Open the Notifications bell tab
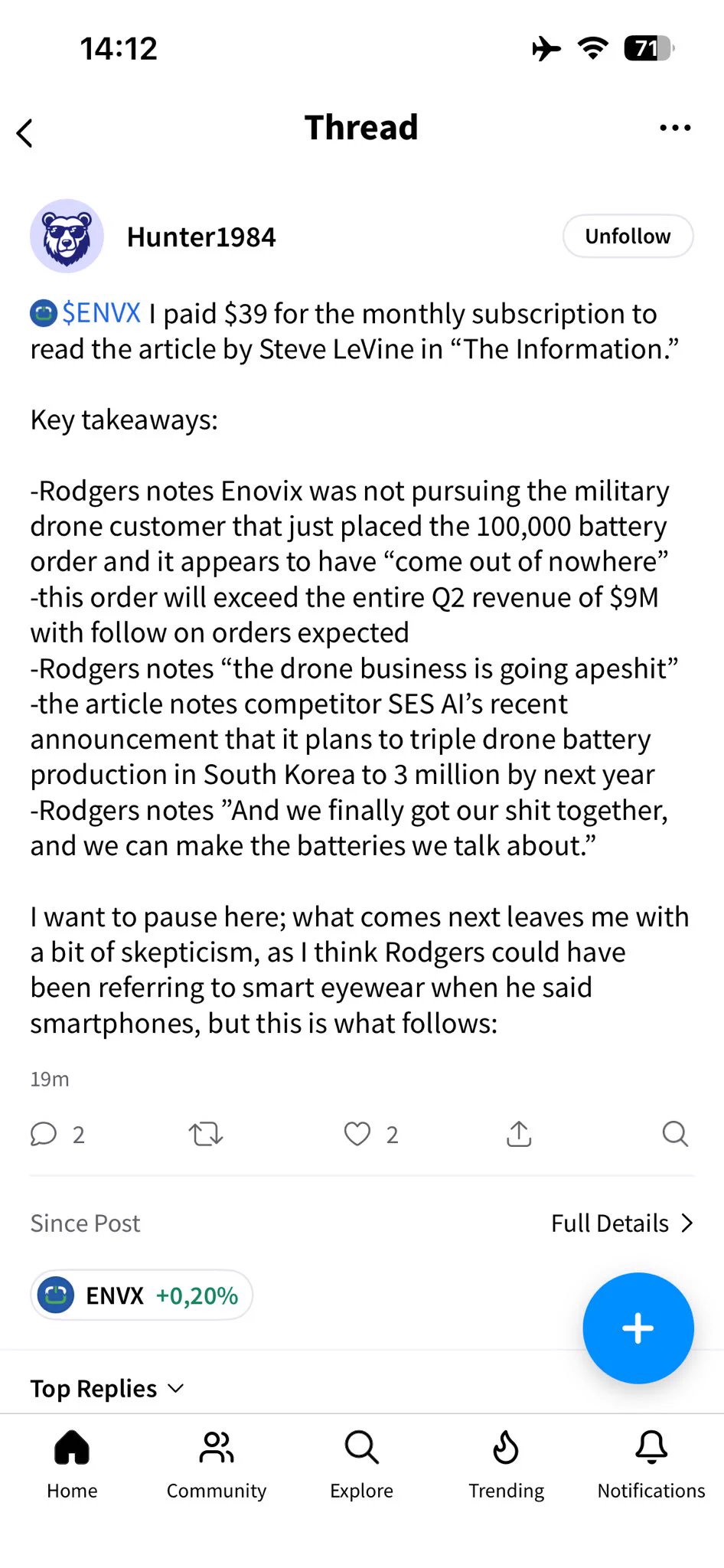 (651, 1465)
